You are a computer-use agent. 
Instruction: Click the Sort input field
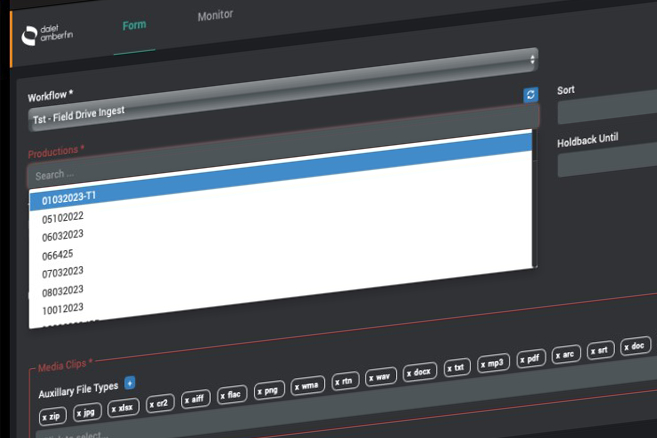coord(607,109)
